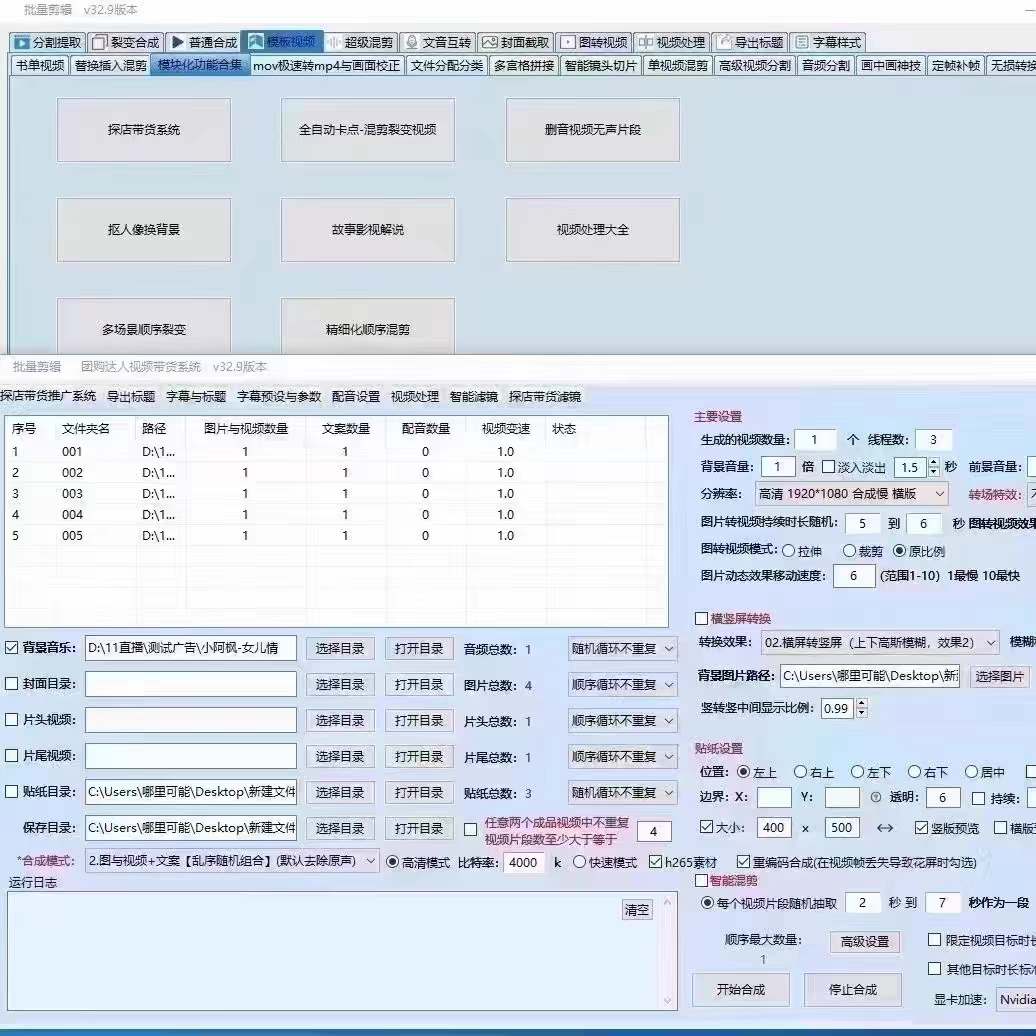The width and height of the screenshot is (1036, 1036).
Task: Open the 图转视频 tool
Action: pos(594,42)
